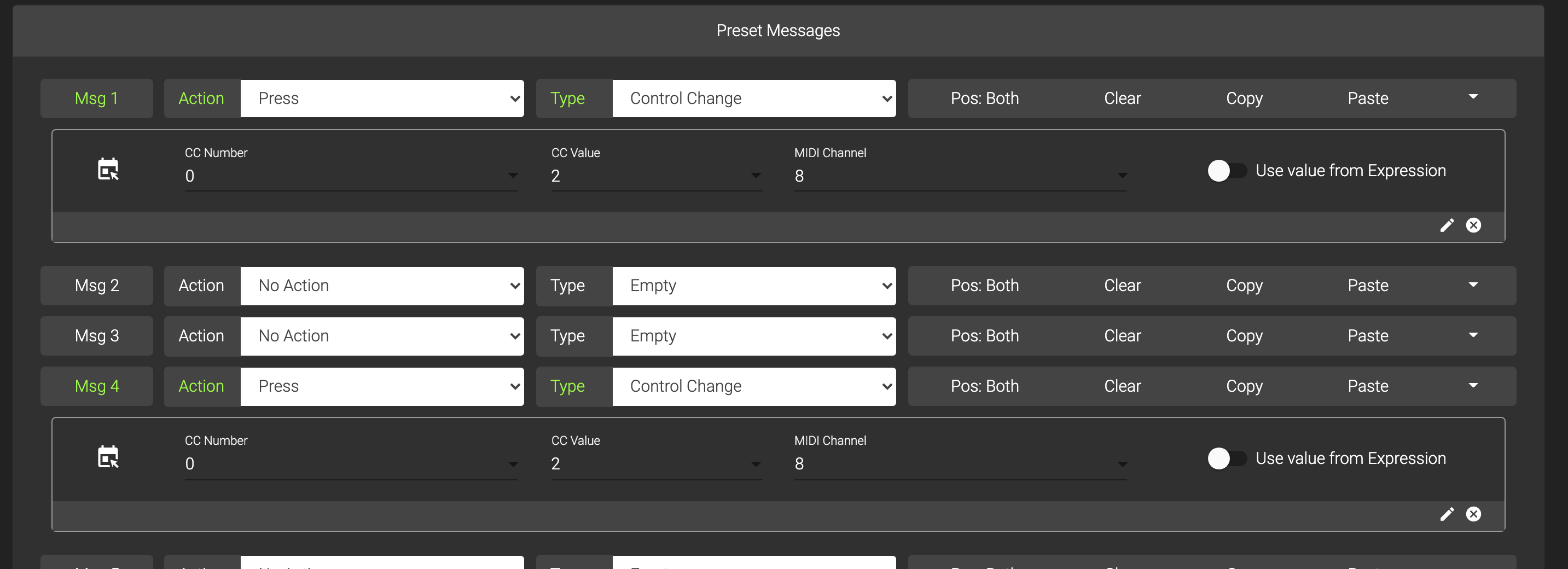Expand the Msg 4 Type dropdown Control Change
This screenshot has height=569, width=1568.
pyautogui.click(x=753, y=386)
